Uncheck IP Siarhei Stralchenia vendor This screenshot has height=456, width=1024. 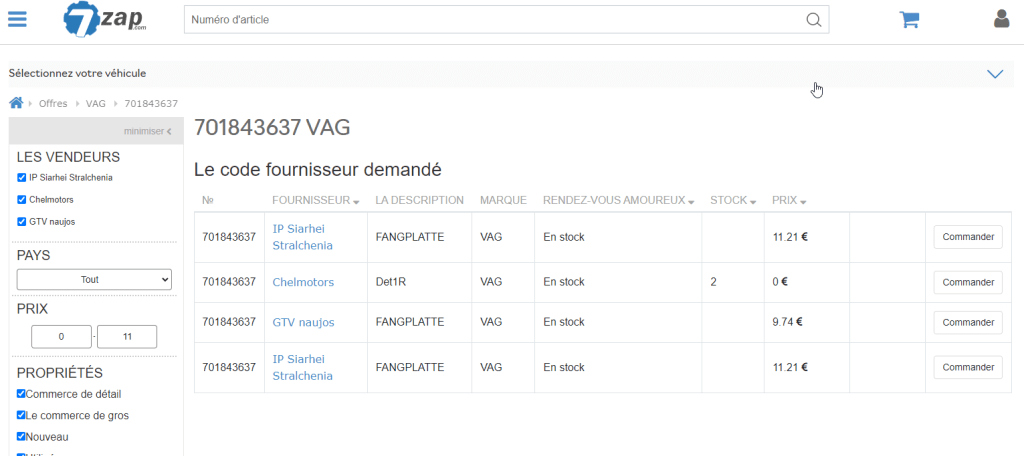22,178
